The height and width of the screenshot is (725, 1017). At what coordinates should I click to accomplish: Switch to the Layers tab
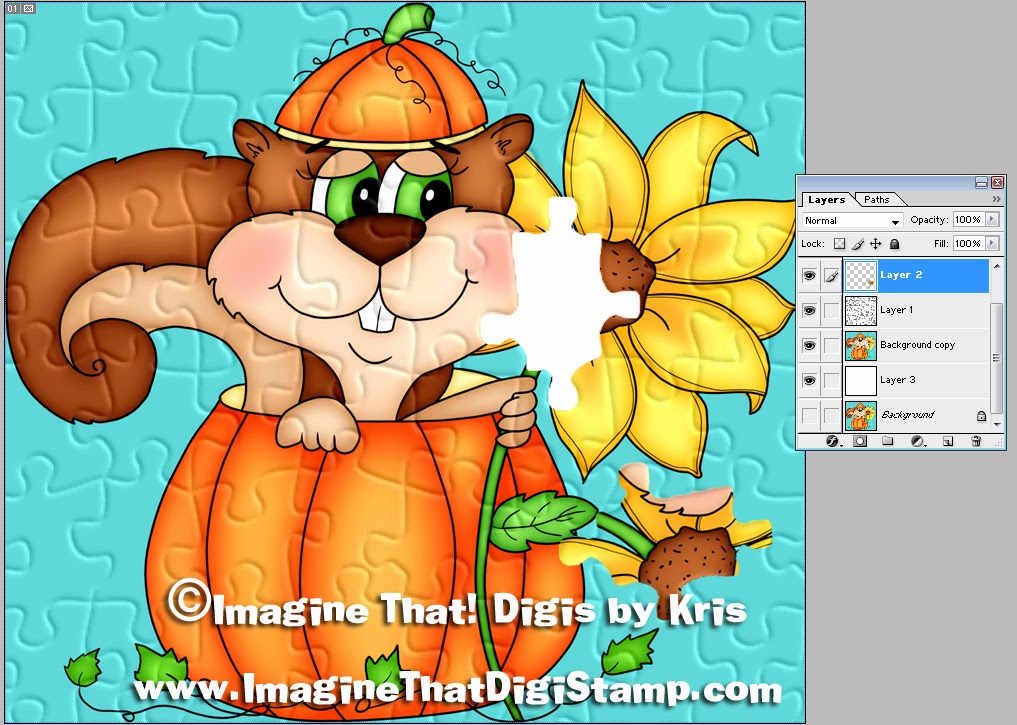tap(826, 200)
